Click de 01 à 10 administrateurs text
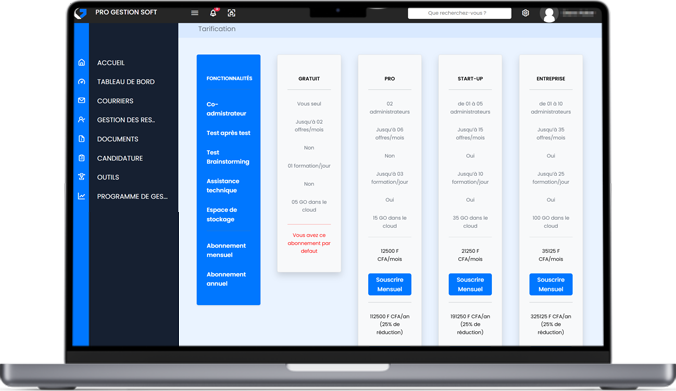Viewport: 676px width, 391px height. pyautogui.click(x=551, y=108)
